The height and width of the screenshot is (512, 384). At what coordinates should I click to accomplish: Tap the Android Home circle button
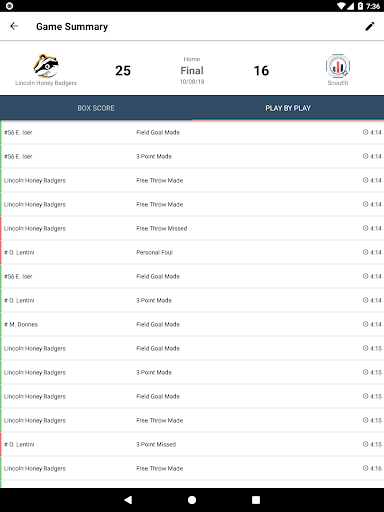pyautogui.click(x=192, y=500)
